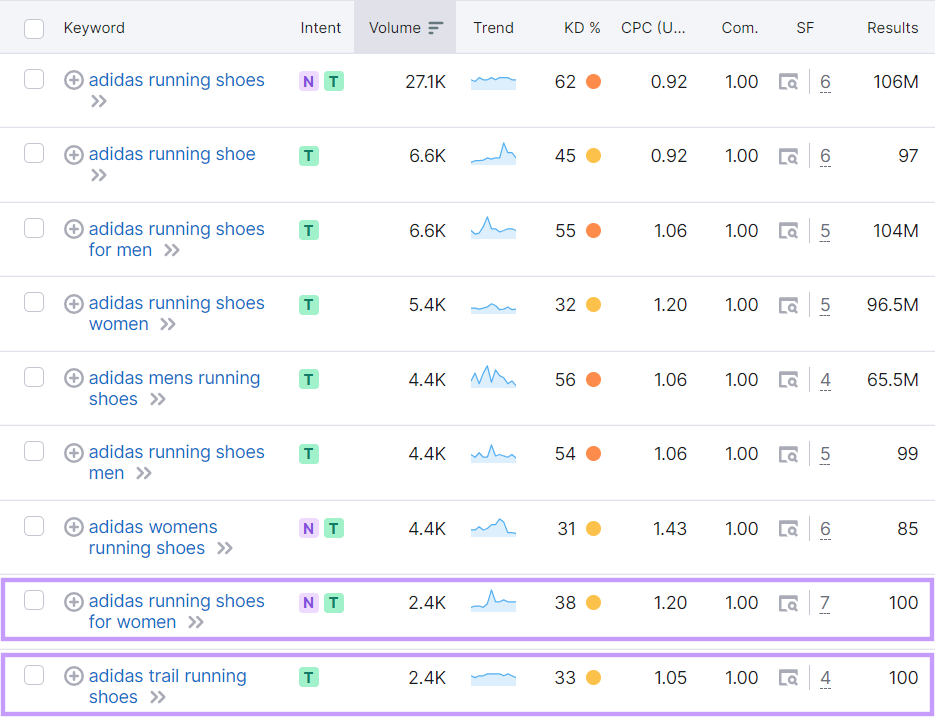935x721 pixels.
Task: Open adidas running shoe keyword link
Action: [x=172, y=154]
